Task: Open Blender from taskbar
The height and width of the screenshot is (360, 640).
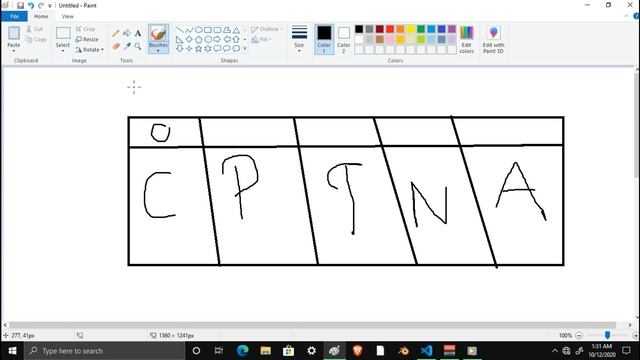Action: tap(403, 351)
